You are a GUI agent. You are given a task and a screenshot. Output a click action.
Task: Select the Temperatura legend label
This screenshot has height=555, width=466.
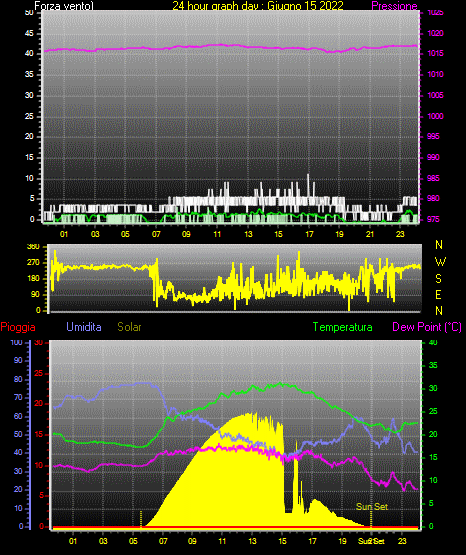click(x=342, y=327)
